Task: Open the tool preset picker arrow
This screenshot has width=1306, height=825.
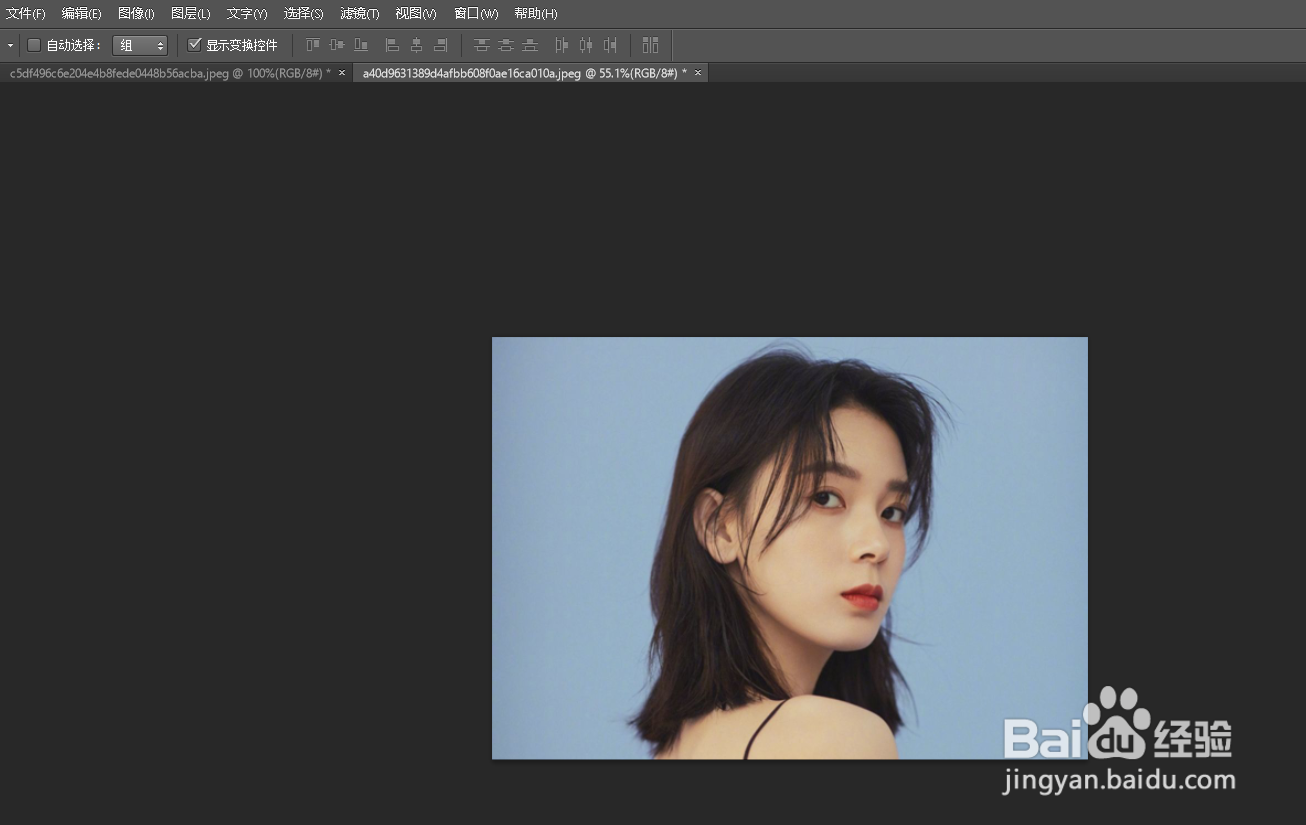Action: (x=10, y=45)
